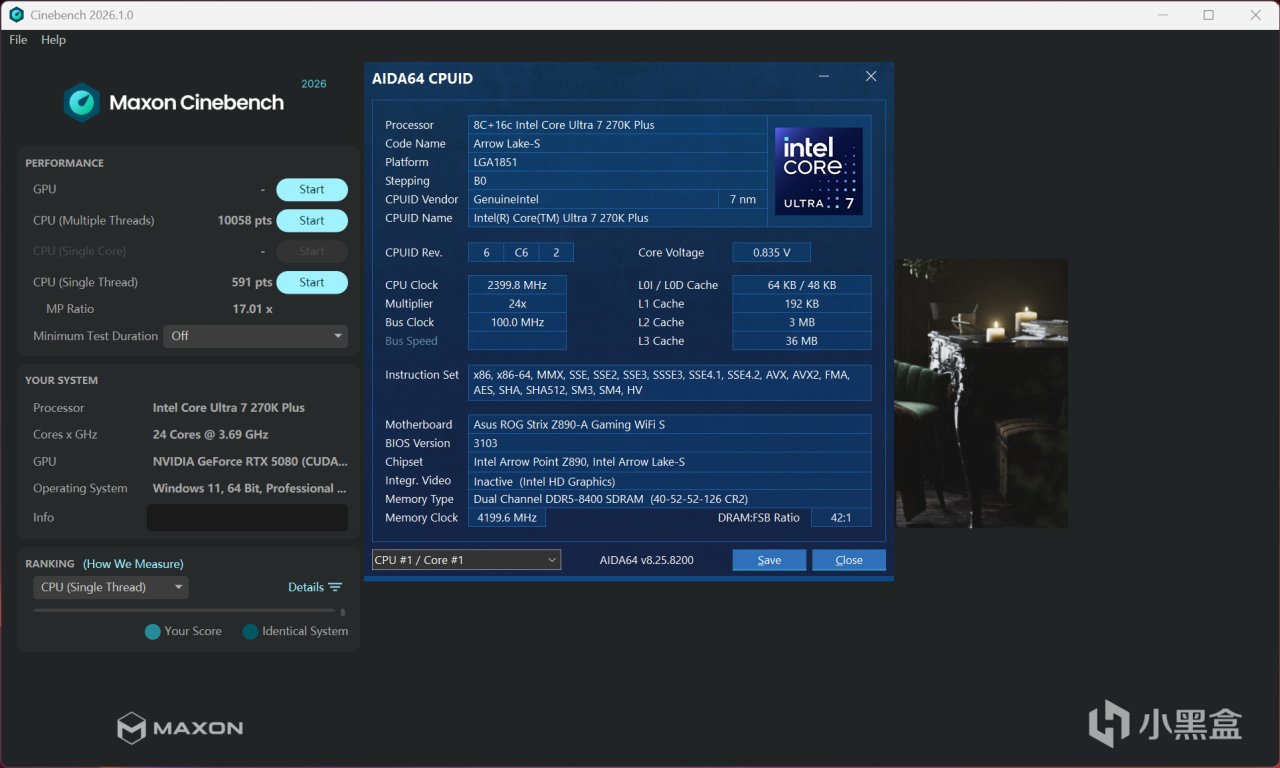The height and width of the screenshot is (768, 1280).
Task: Click the Intel Core Ultra 7 badge
Action: coord(819,170)
